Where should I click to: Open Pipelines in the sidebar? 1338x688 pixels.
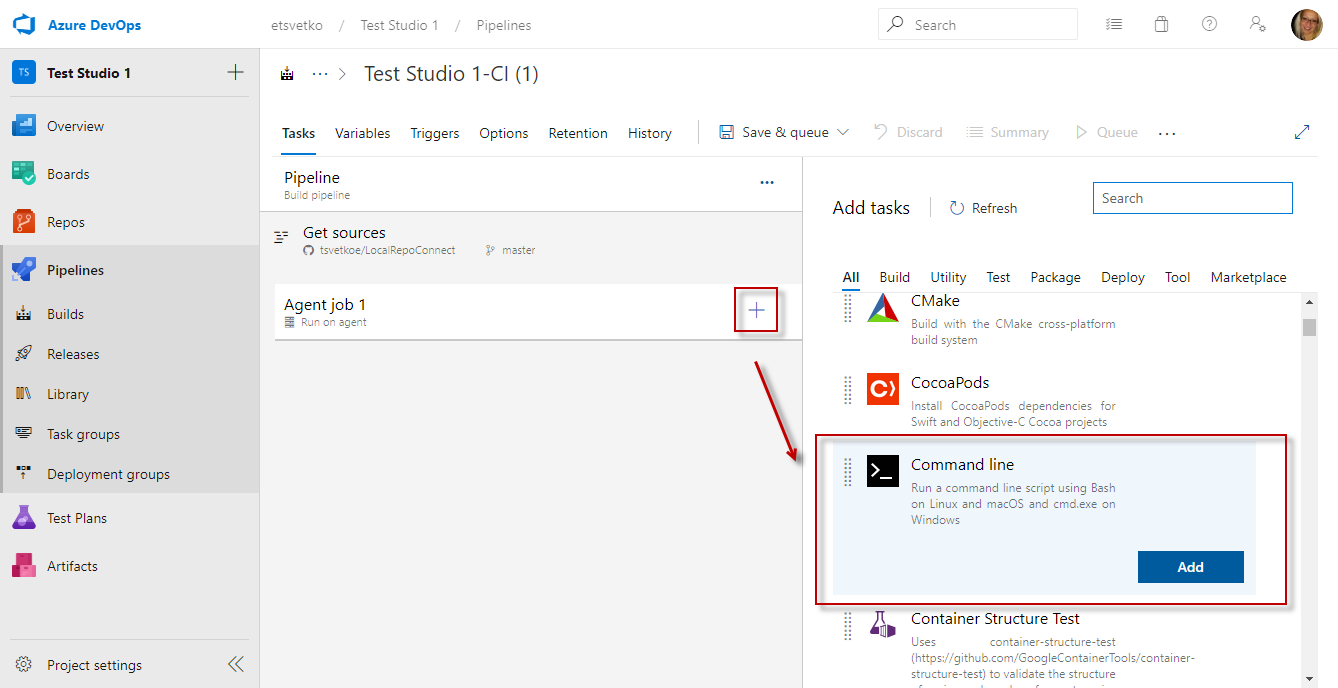pos(130,270)
